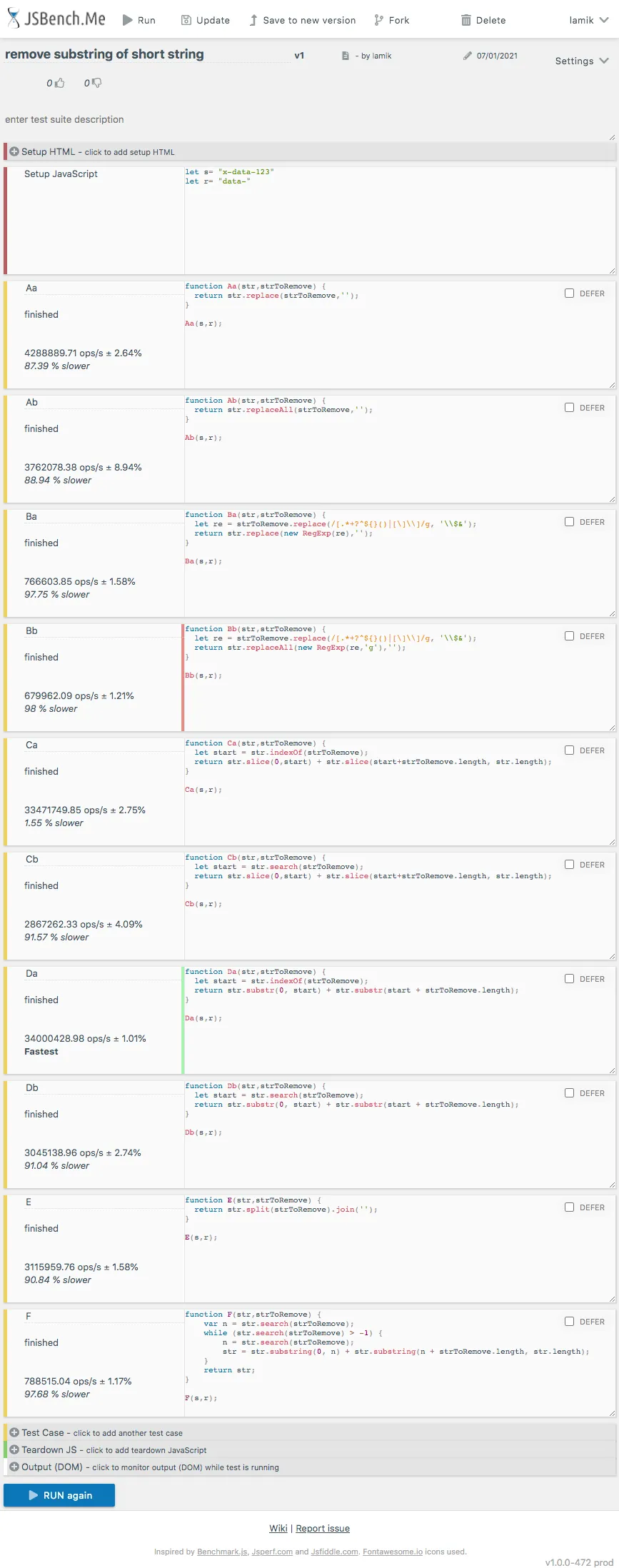Click the plus icon to add Test Case

point(14,1432)
